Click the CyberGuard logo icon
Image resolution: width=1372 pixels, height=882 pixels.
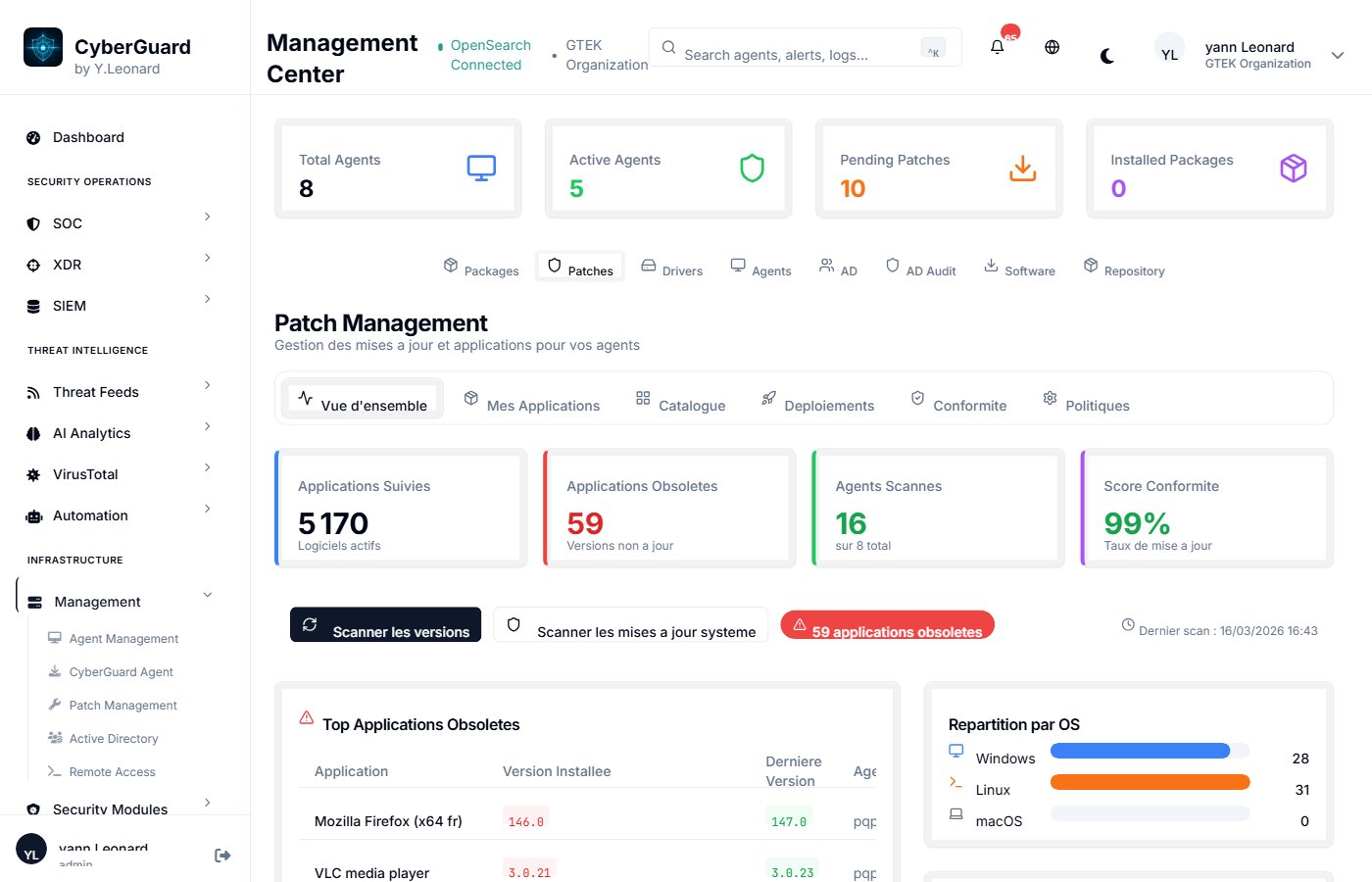[x=41, y=45]
